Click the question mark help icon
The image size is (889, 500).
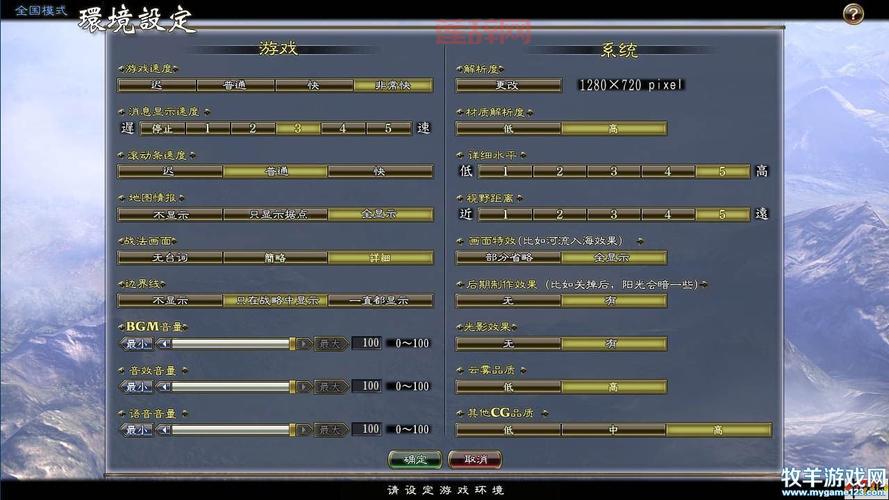(x=852, y=14)
